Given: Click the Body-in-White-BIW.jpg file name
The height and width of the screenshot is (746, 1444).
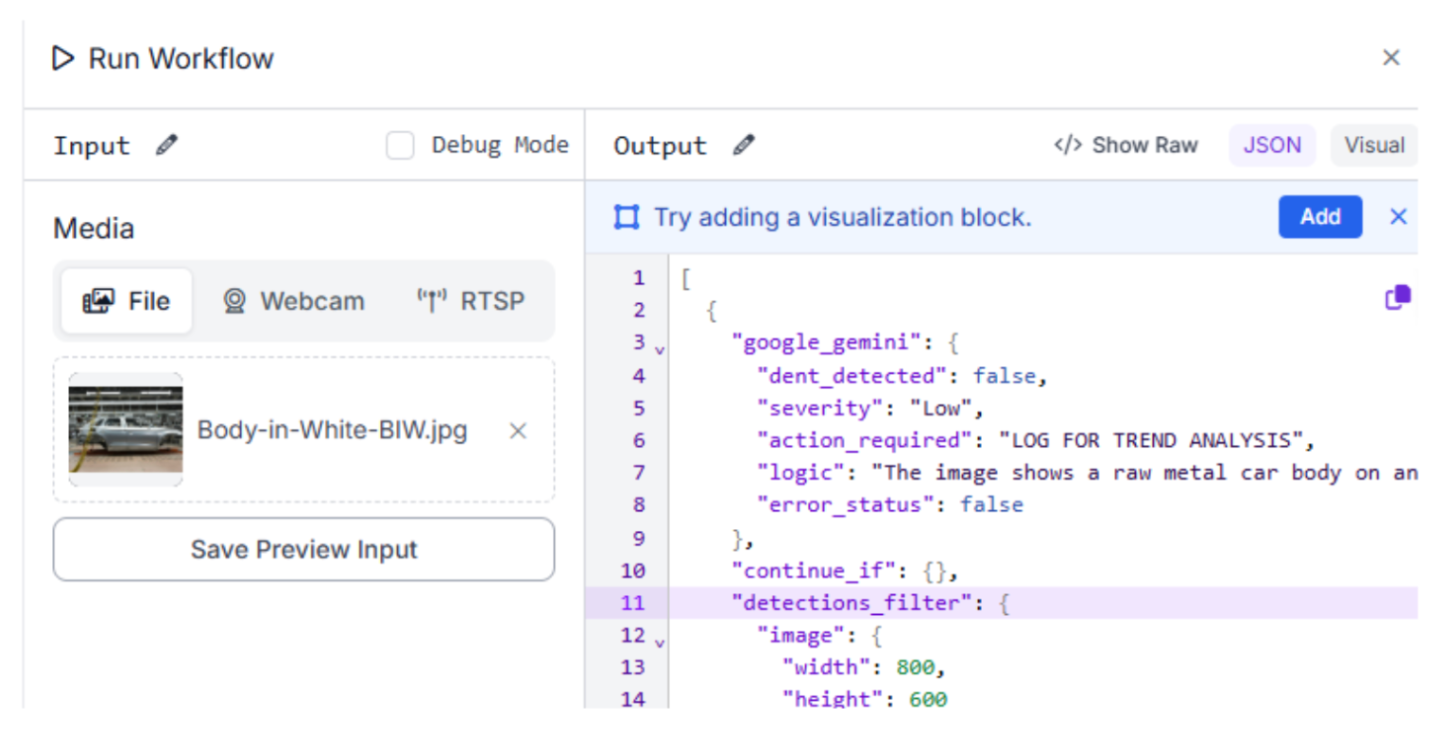Looking at the screenshot, I should coord(332,431).
